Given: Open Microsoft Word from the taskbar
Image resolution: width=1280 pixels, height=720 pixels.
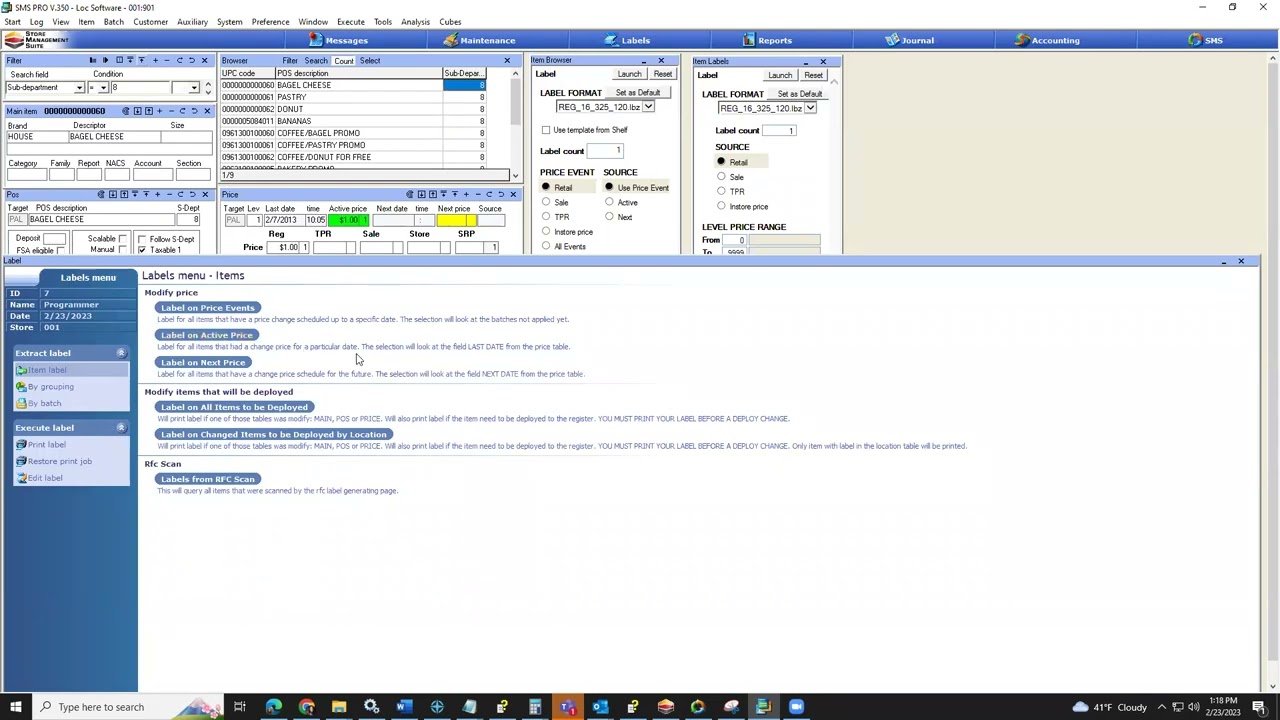Looking at the screenshot, I should tap(404, 707).
